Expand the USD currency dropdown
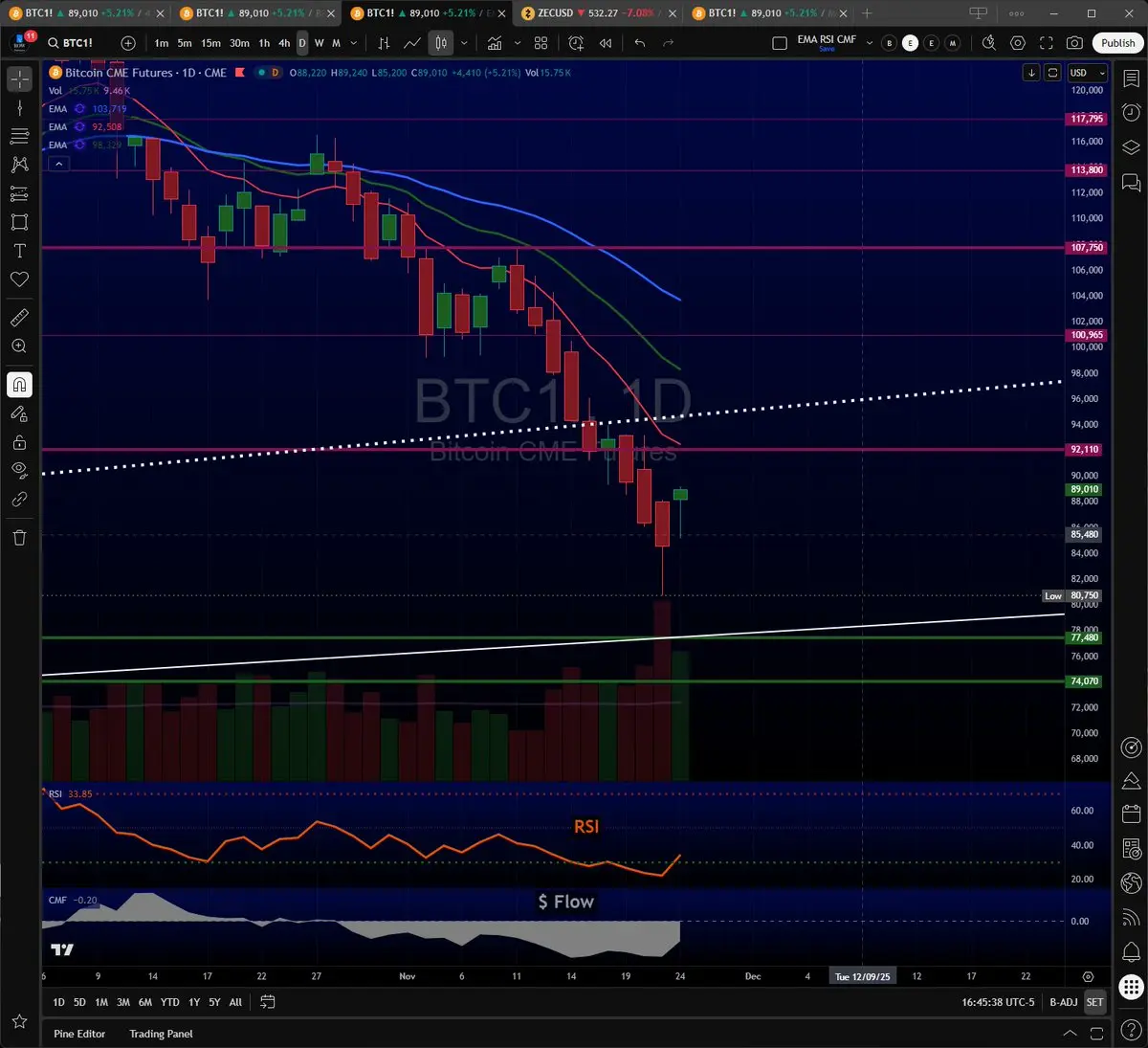The image size is (1148, 1048). click(x=1087, y=73)
